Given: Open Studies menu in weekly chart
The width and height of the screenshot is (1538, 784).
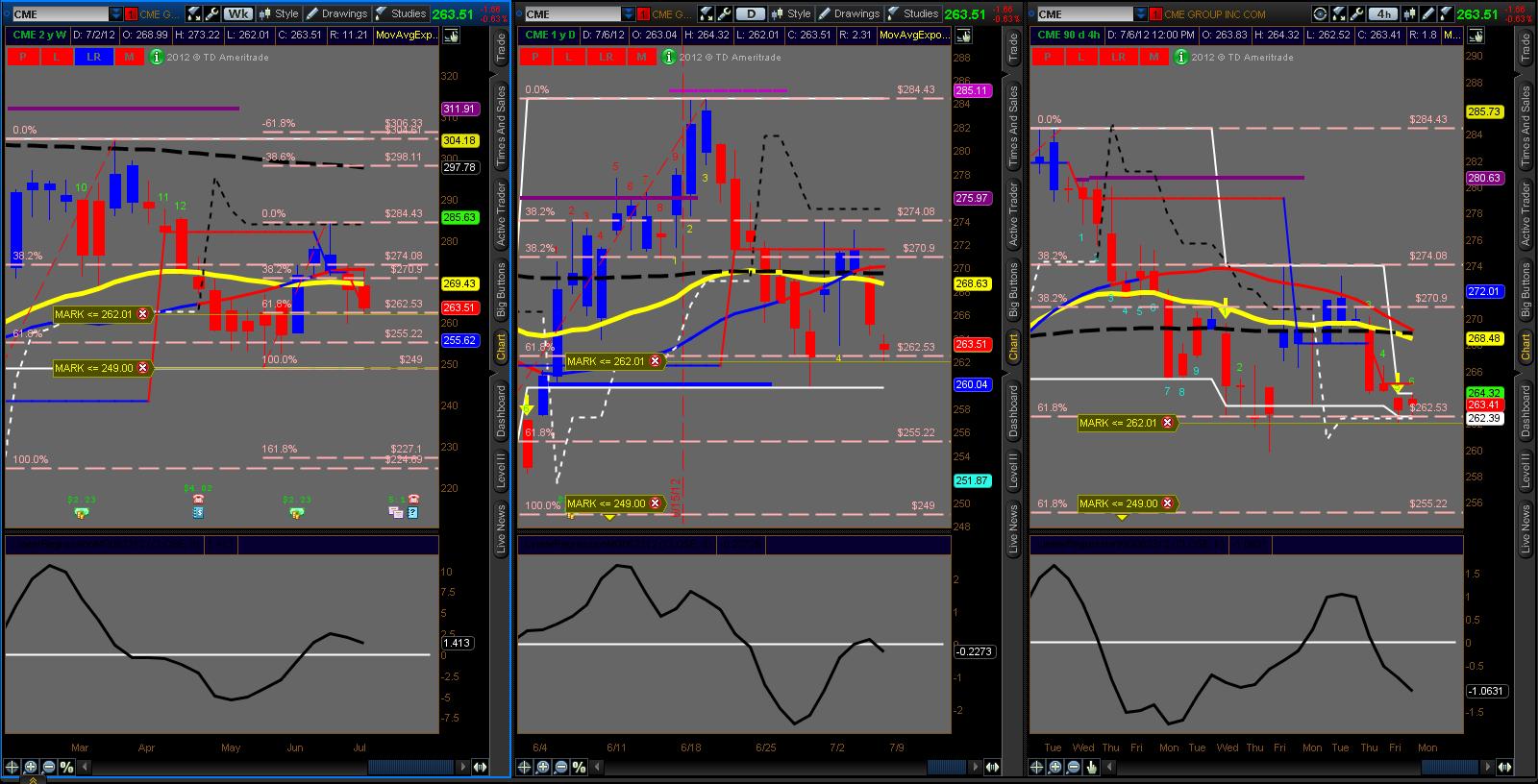Looking at the screenshot, I should click(400, 13).
